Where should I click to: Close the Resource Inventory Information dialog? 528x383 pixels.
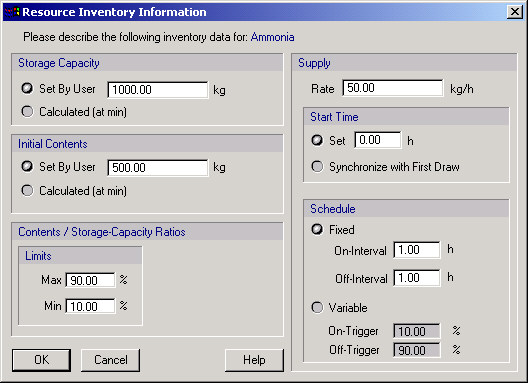tap(515, 12)
